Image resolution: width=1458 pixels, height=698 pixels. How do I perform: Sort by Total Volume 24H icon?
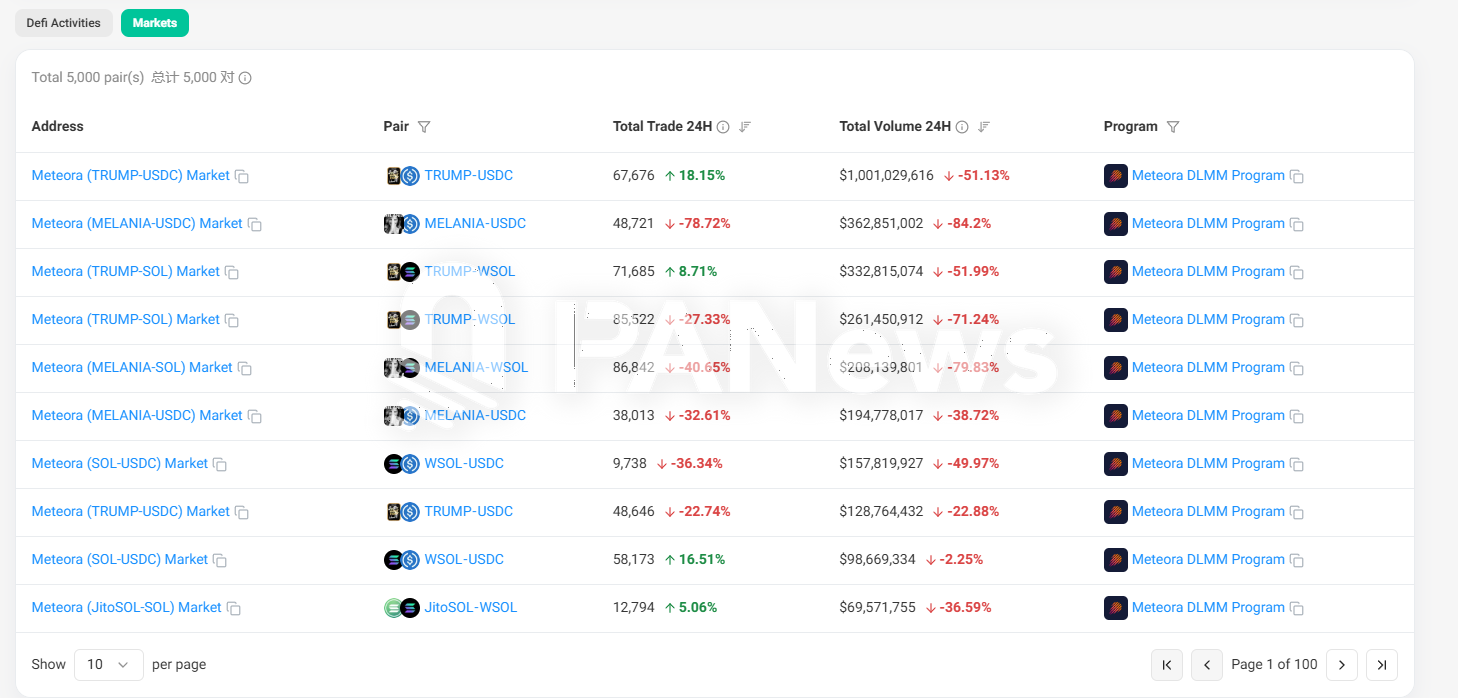coord(984,127)
